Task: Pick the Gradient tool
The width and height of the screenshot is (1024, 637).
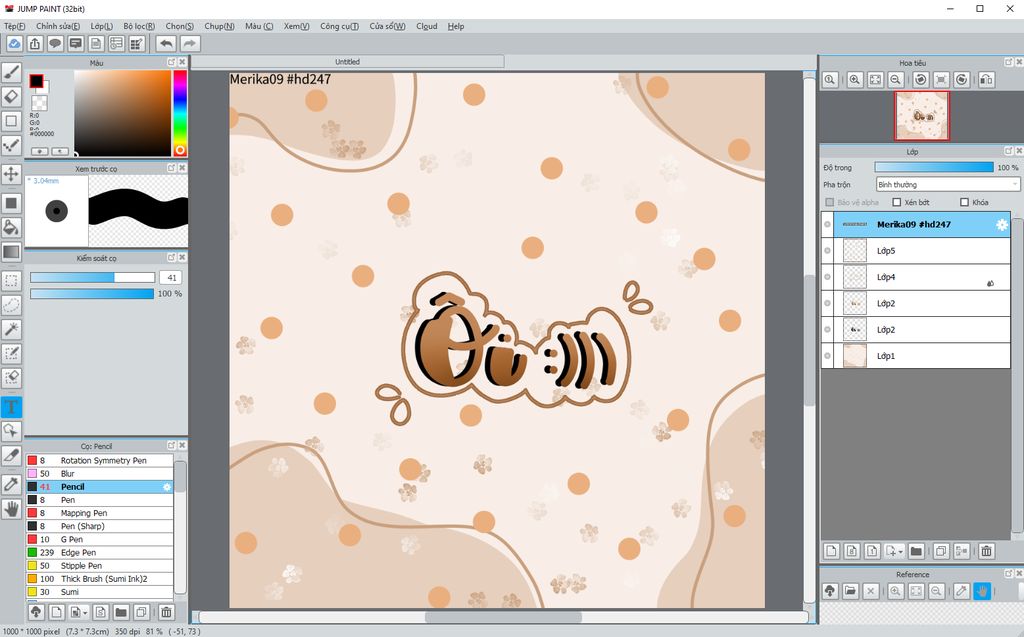Action: tap(11, 252)
